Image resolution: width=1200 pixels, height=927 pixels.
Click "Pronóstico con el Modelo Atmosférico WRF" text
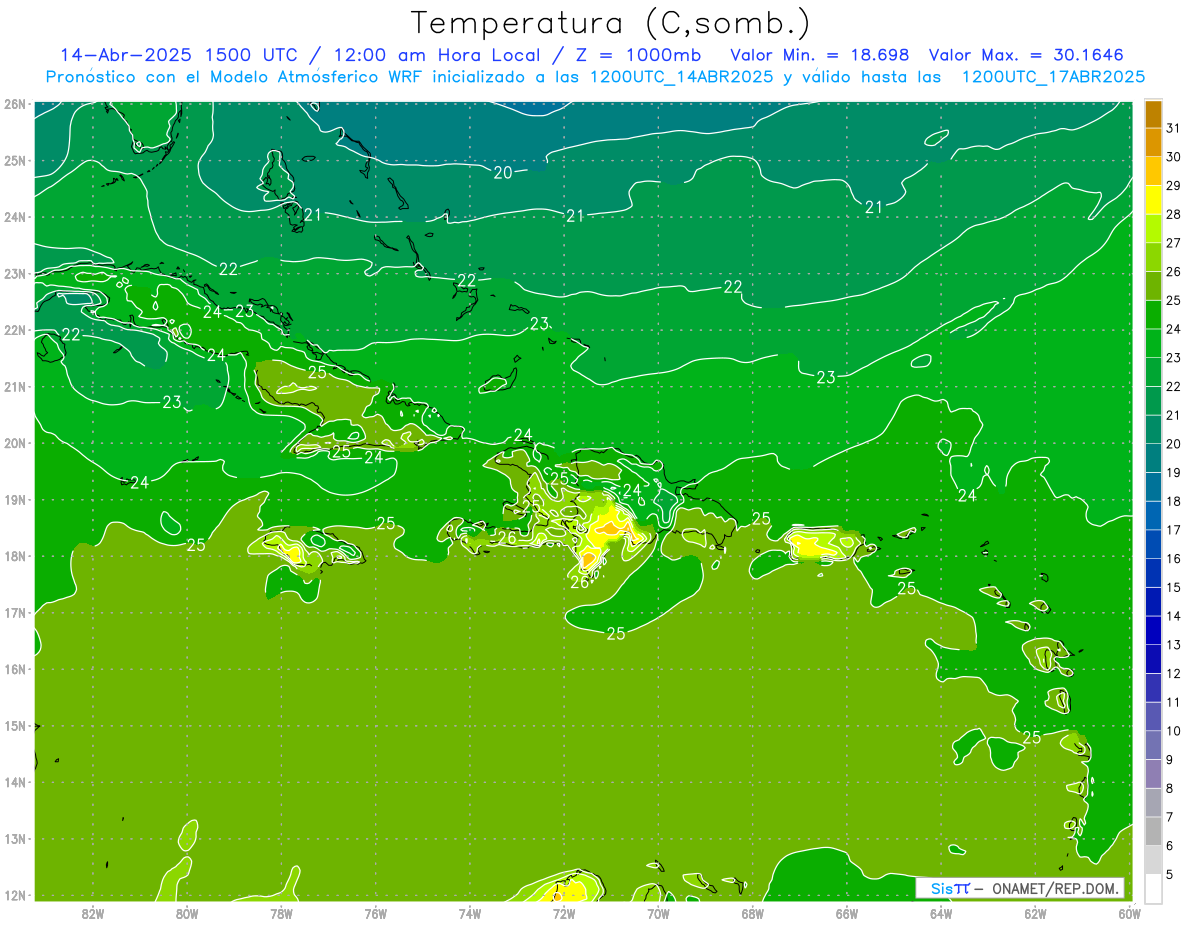236,77
